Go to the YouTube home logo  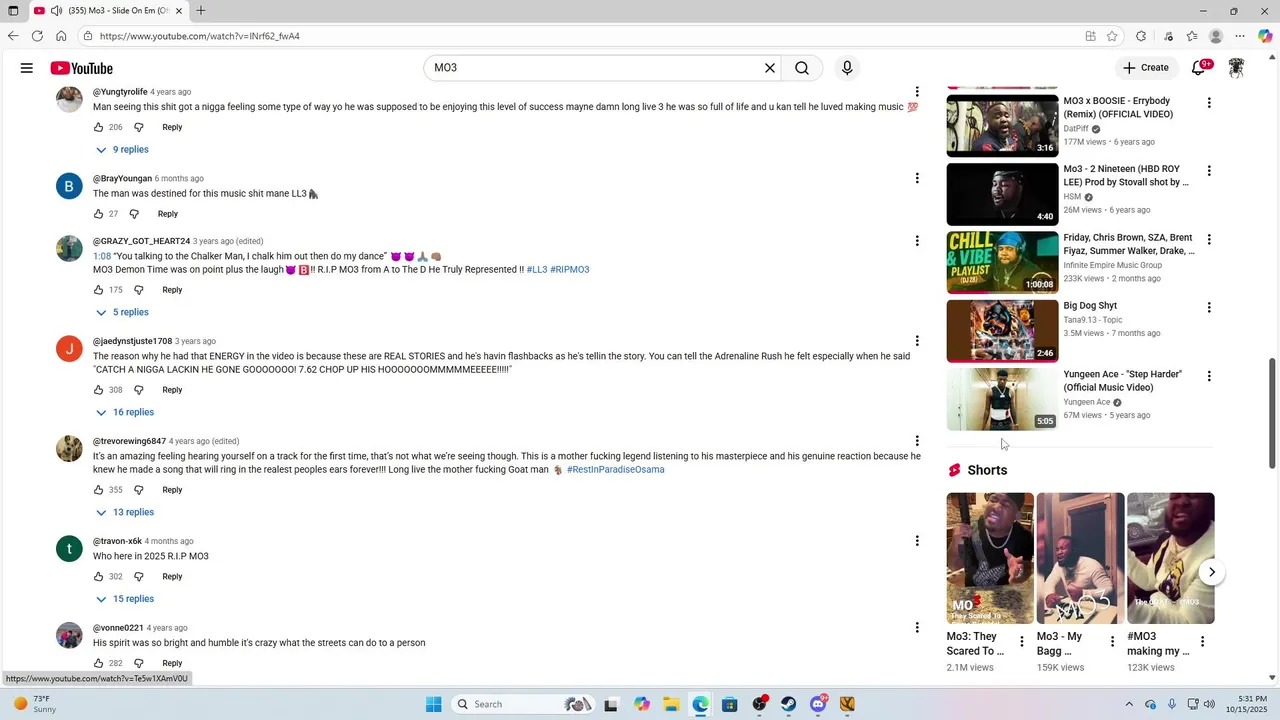click(x=81, y=68)
